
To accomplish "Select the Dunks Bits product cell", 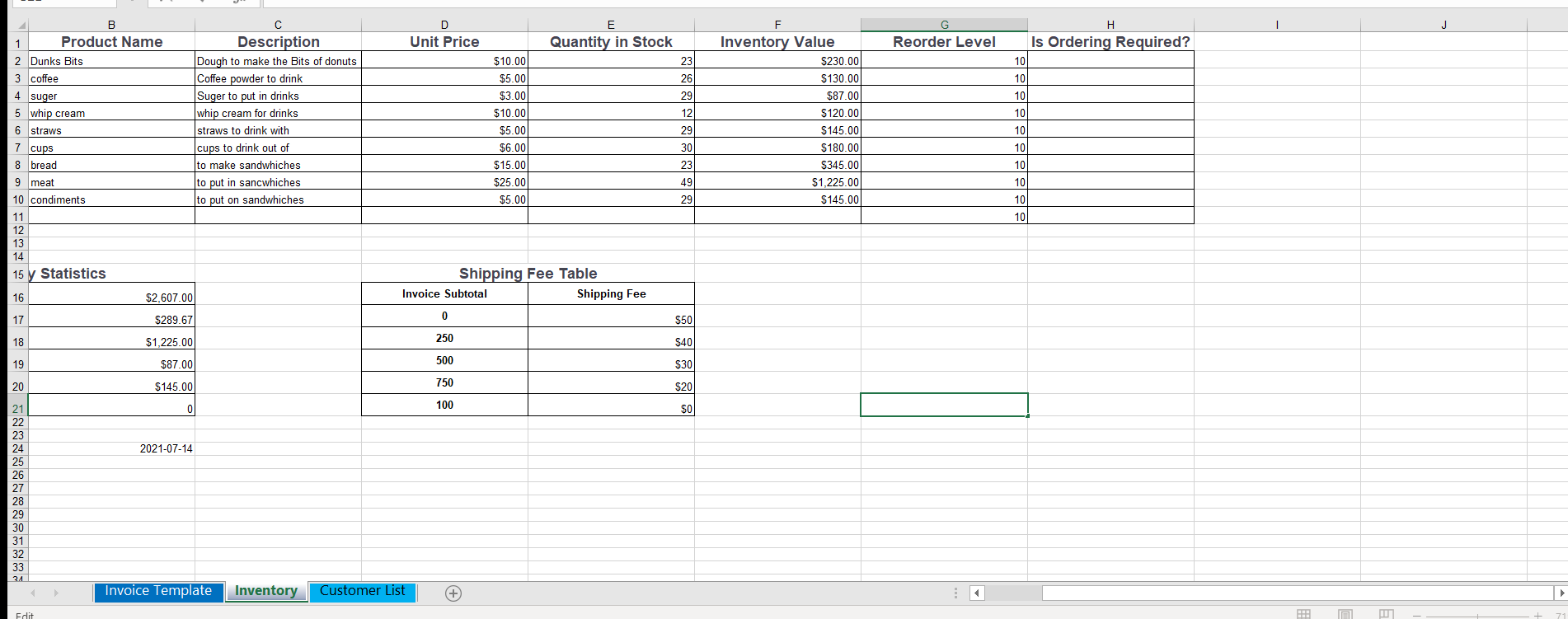I will pyautogui.click(x=112, y=61).
